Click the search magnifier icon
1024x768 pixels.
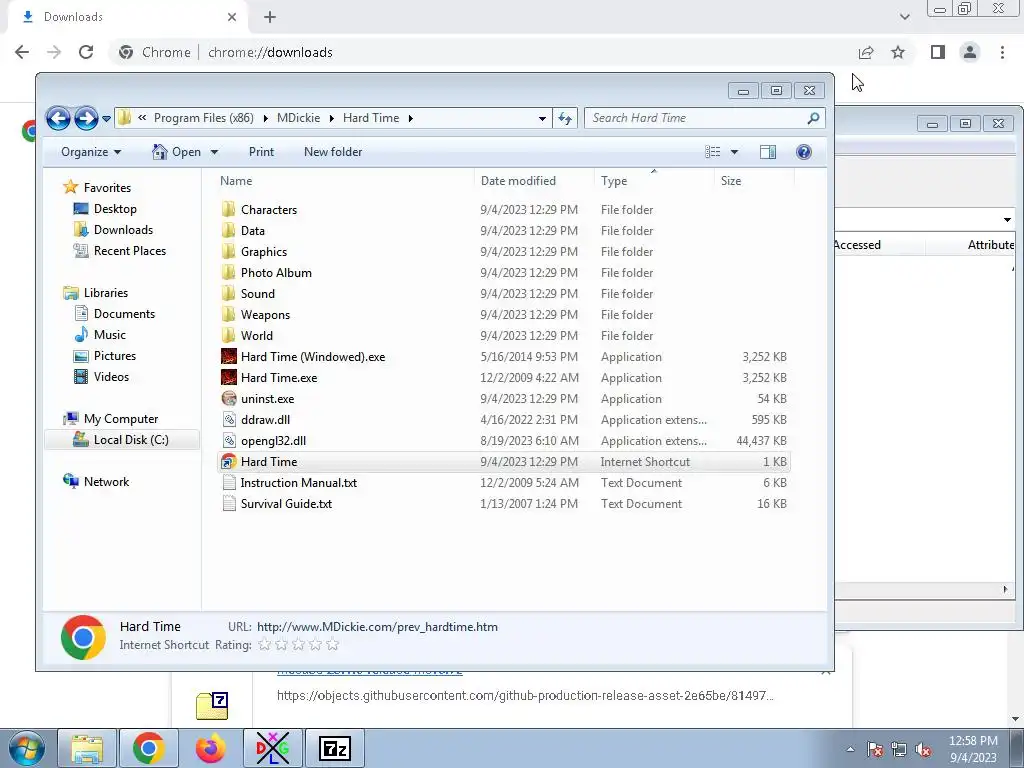[813, 118]
